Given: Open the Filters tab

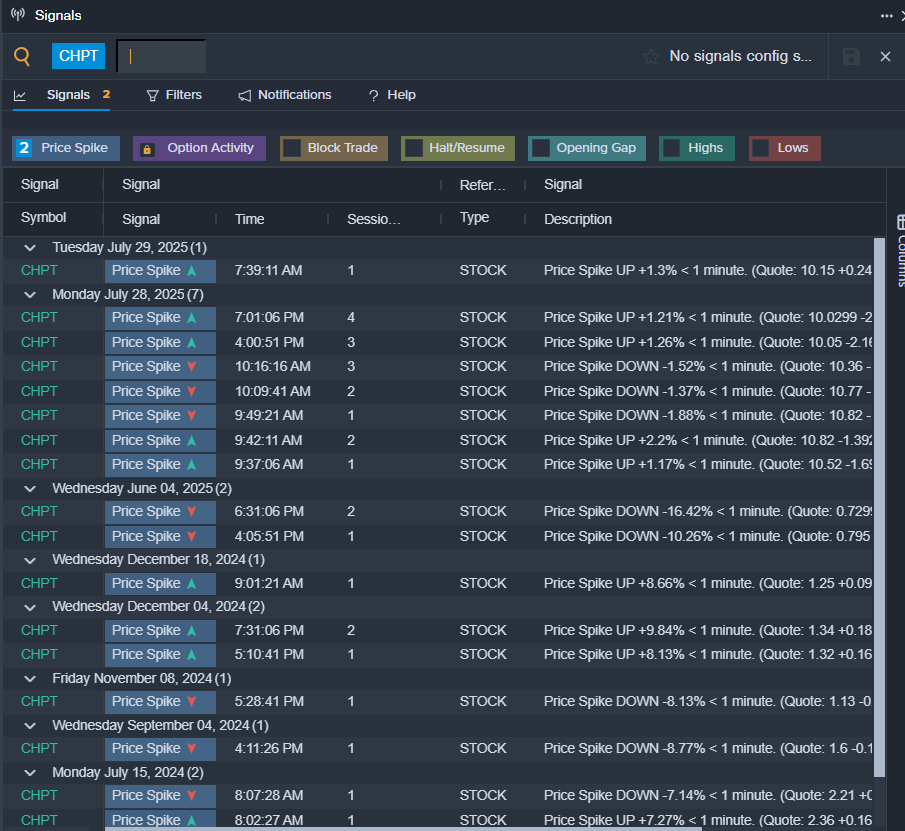Looking at the screenshot, I should click(174, 95).
